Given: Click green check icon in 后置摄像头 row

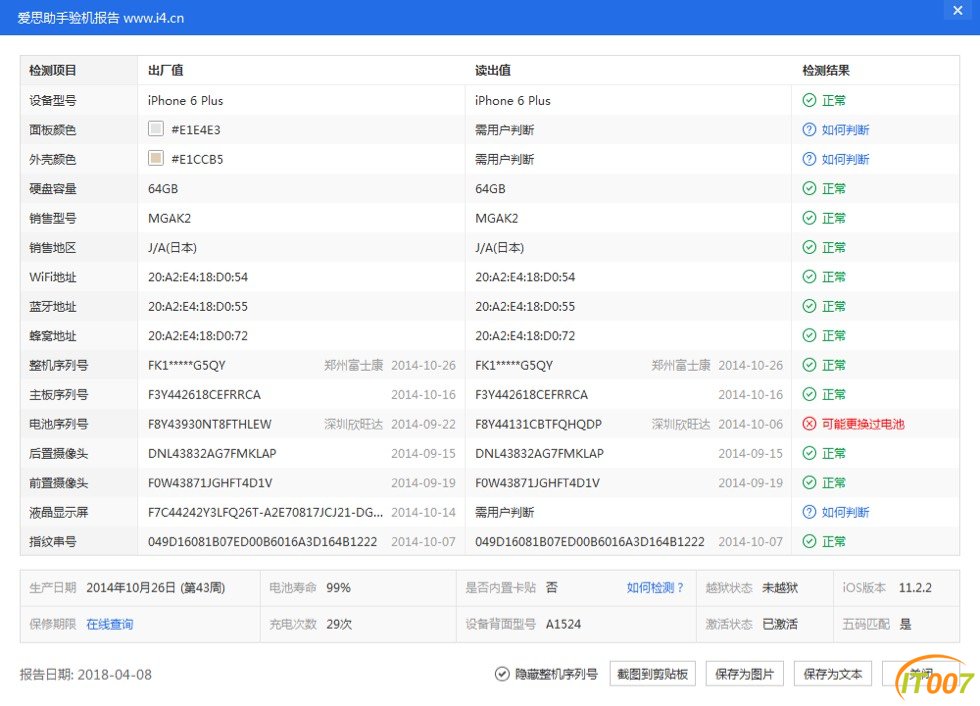Looking at the screenshot, I should pyautogui.click(x=809, y=454).
